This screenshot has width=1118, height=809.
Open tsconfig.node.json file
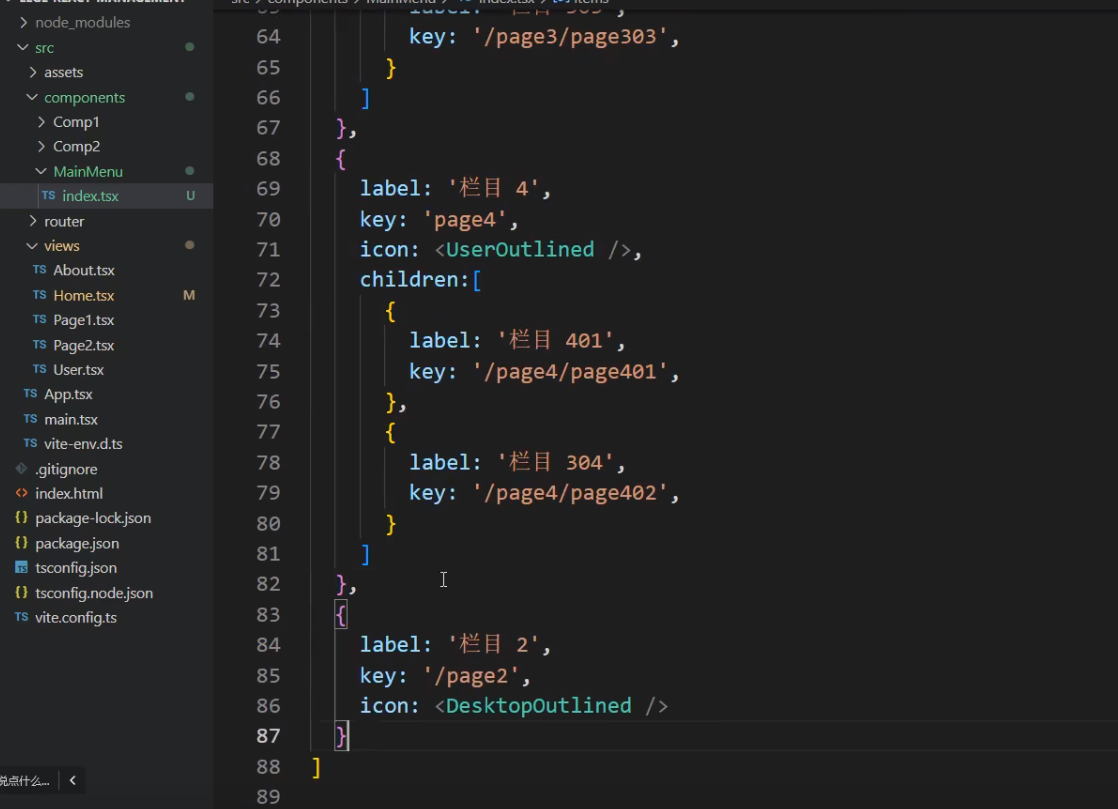pos(93,593)
